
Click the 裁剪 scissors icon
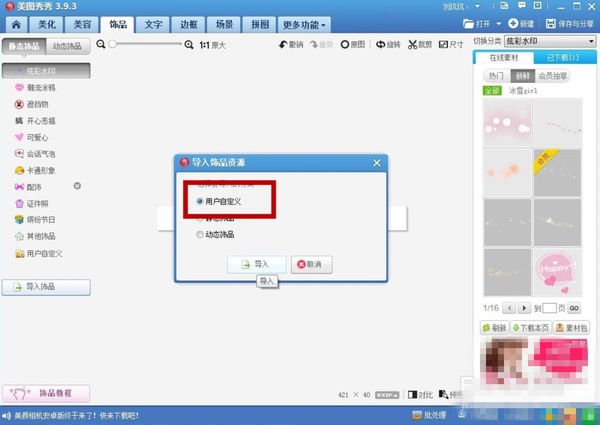412,45
